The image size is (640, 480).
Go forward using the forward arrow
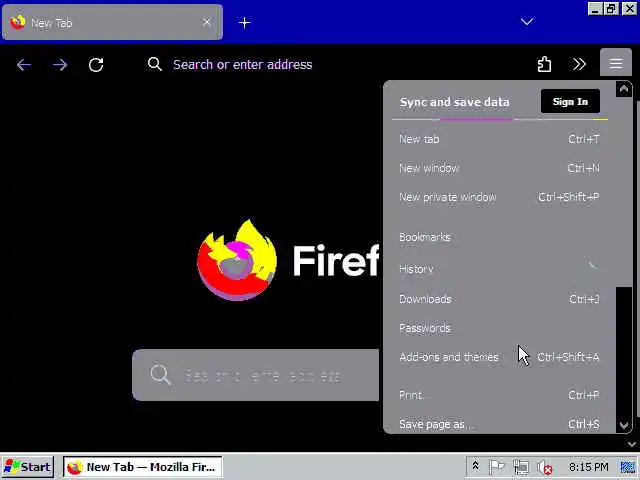[x=60, y=64]
